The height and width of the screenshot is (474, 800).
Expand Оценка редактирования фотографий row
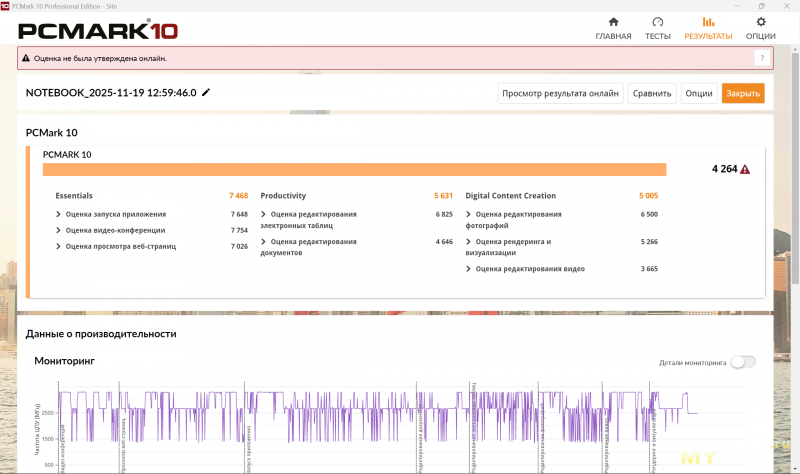(469, 214)
